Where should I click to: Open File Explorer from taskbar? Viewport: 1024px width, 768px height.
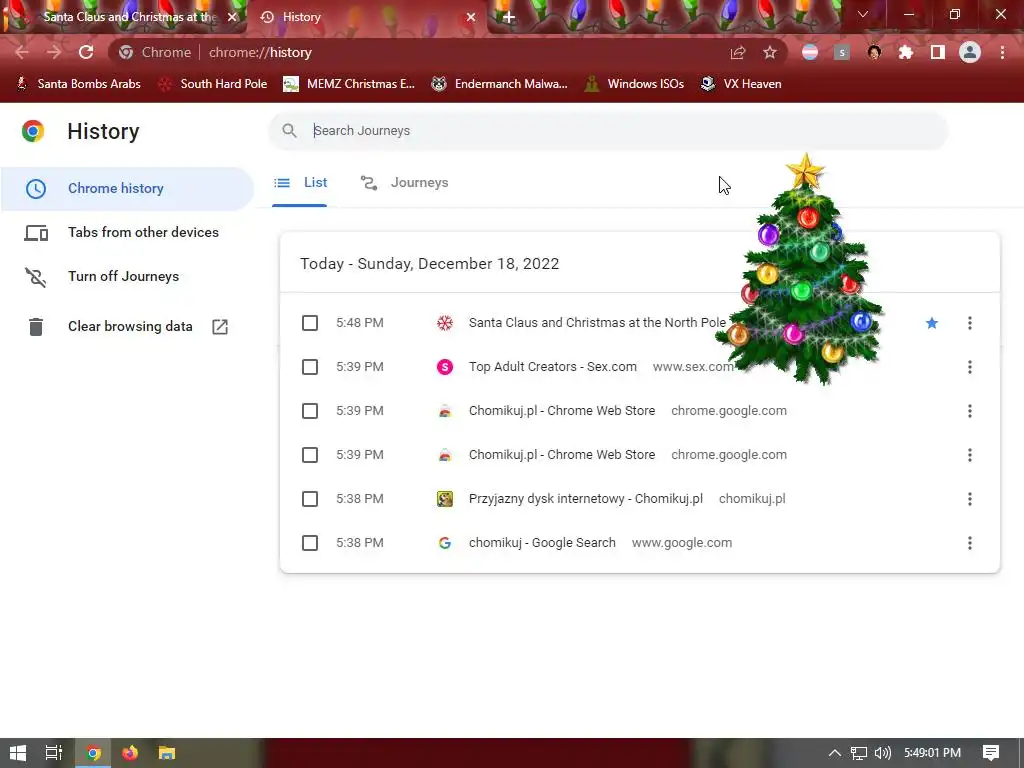pos(167,753)
